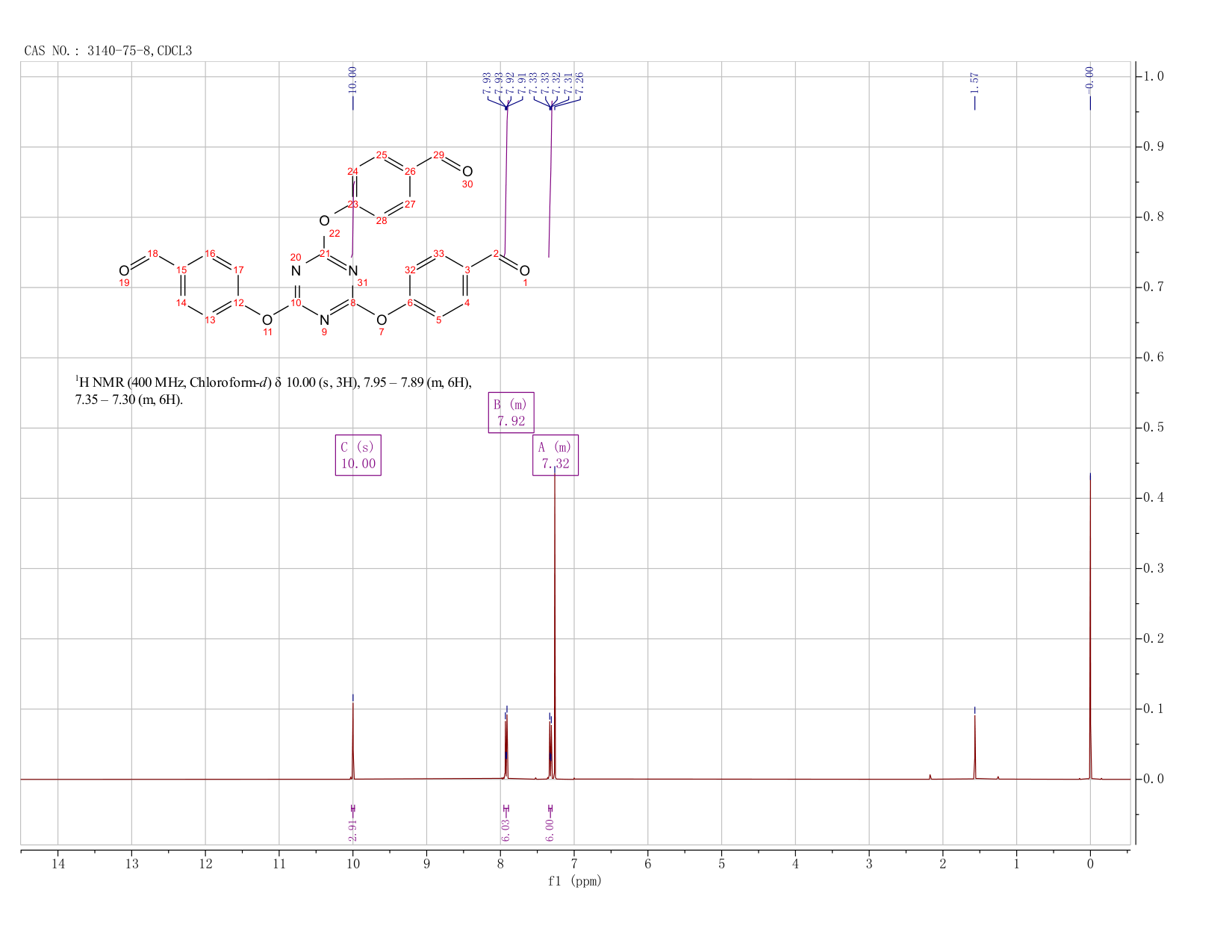Click the 0.2 intensity axis label
Screen dimensions: 1232x952
[1154, 638]
